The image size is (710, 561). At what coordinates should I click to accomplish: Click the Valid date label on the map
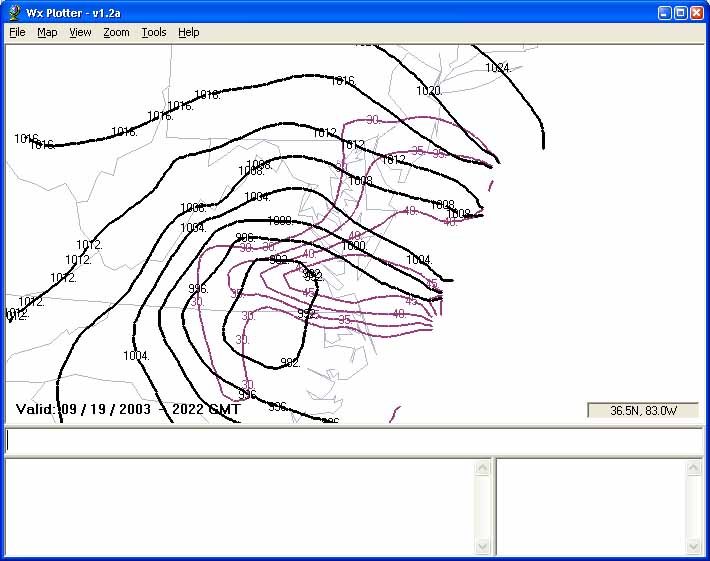click(x=130, y=409)
